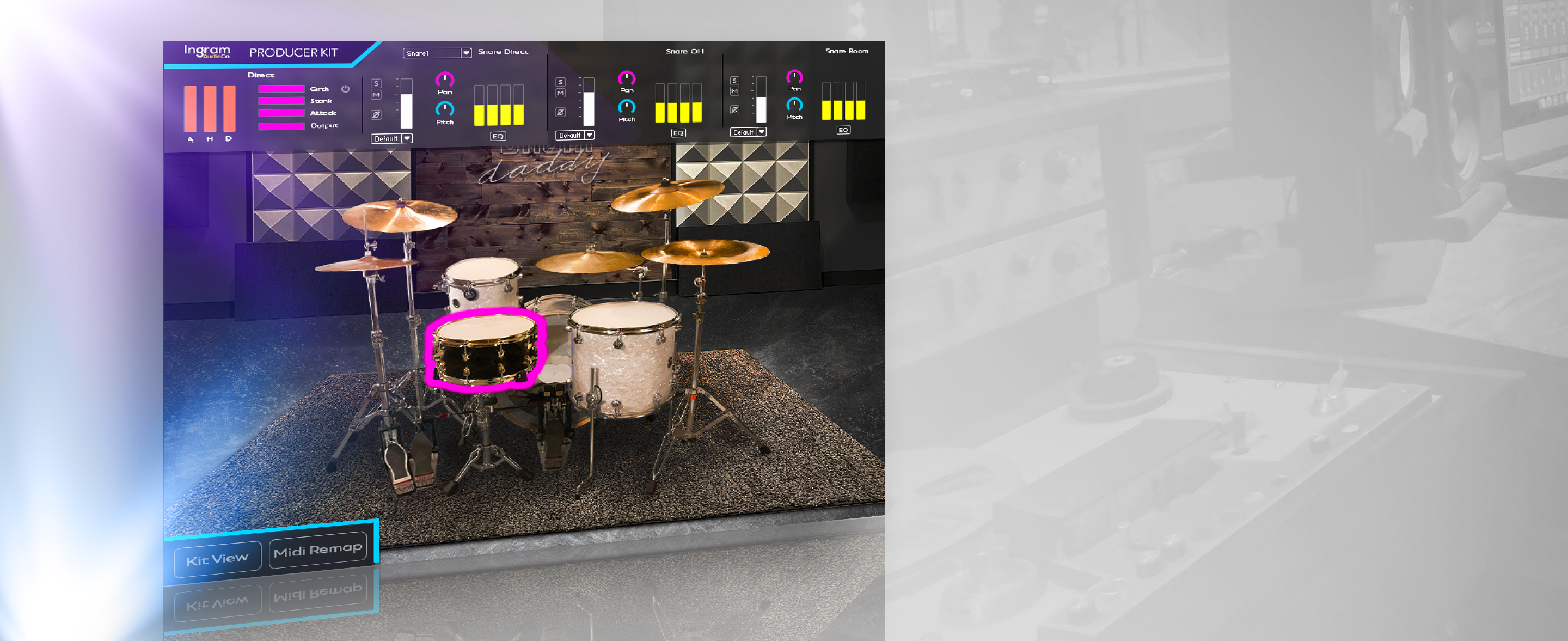Click the ride cymbal in the center
1568x641 pixels.
point(589,262)
